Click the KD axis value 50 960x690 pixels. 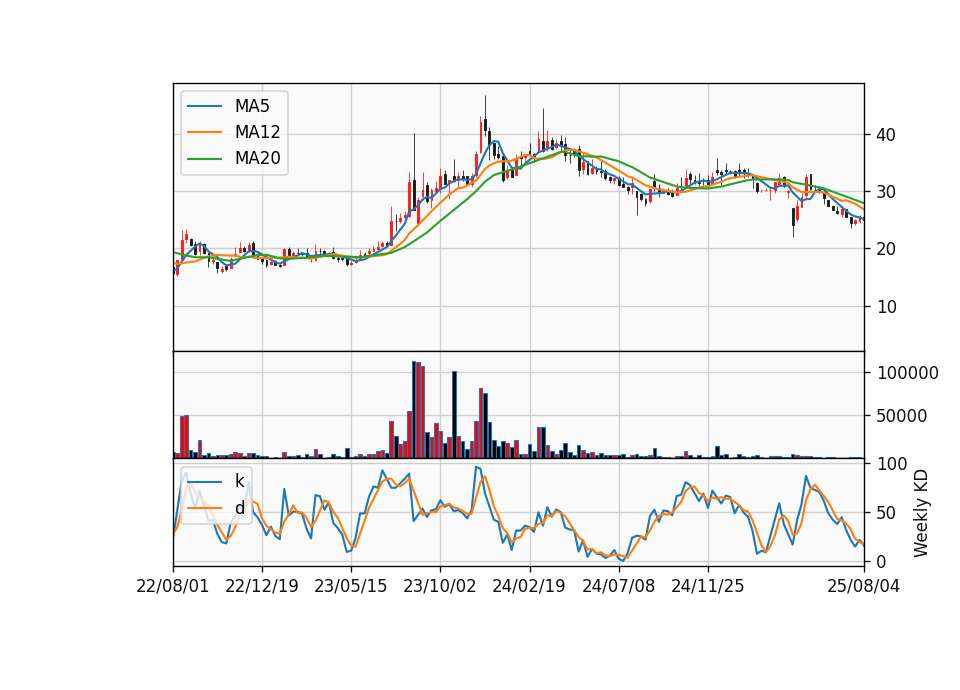886,513
